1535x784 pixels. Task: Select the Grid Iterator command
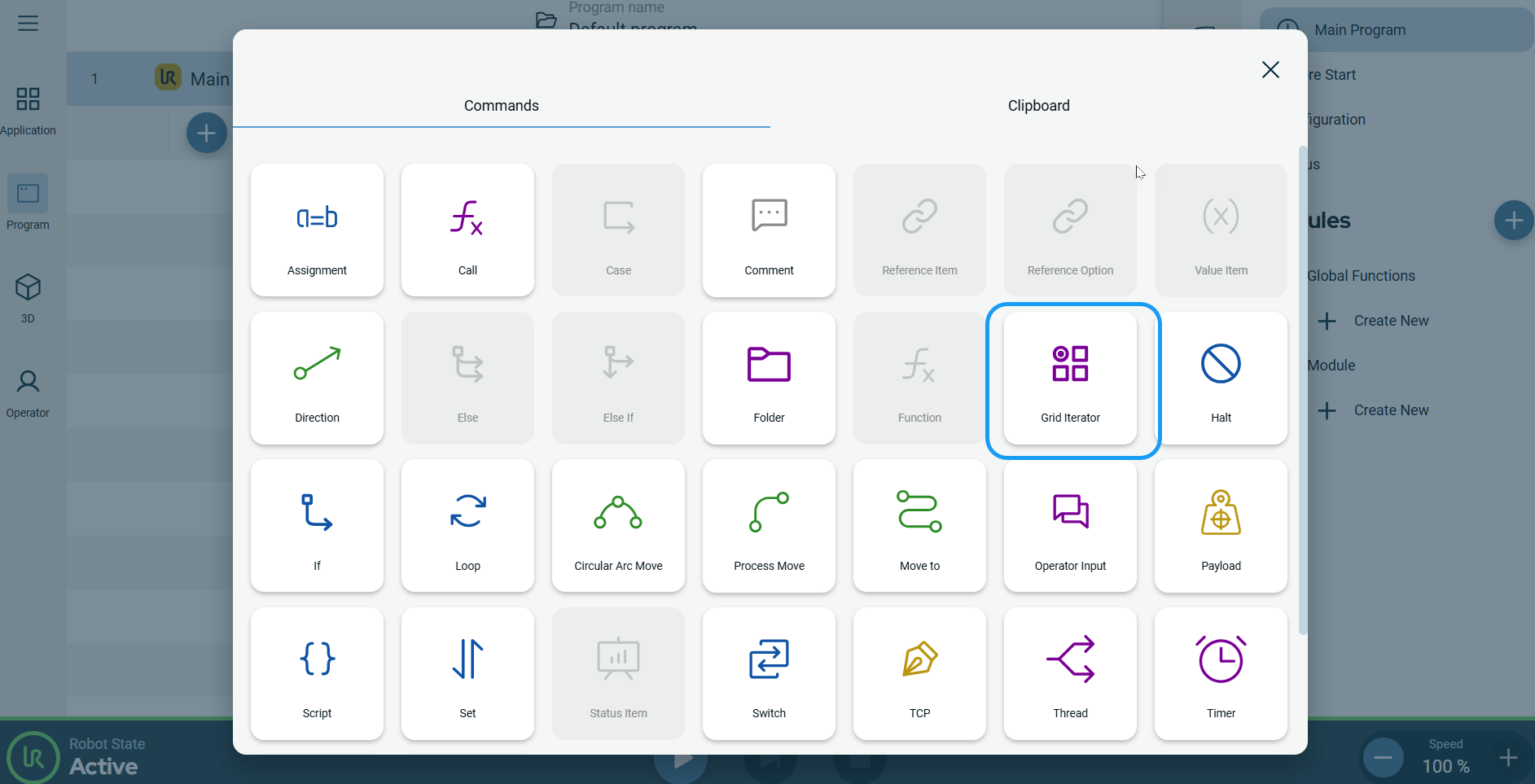click(1070, 378)
